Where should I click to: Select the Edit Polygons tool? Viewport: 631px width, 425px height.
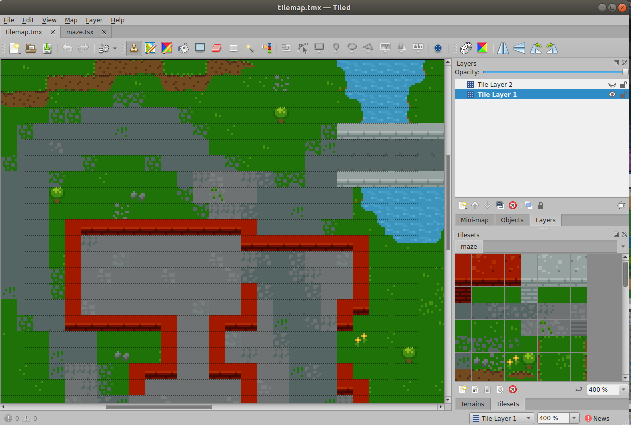(303, 48)
